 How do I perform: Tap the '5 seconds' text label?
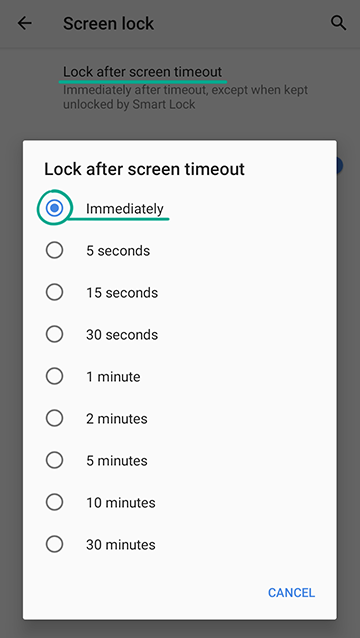(x=118, y=250)
